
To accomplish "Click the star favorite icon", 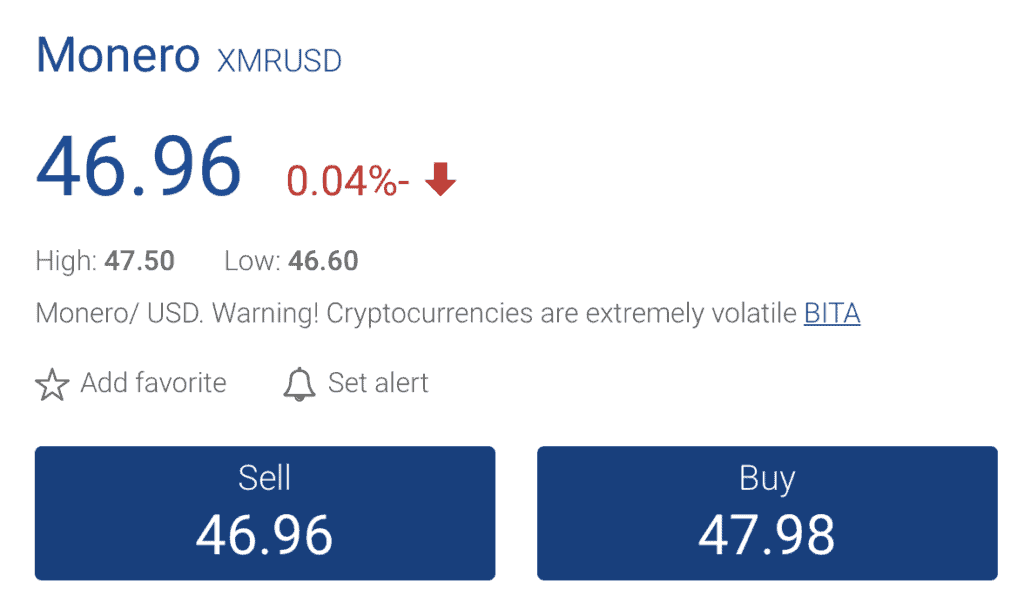I will [52, 385].
